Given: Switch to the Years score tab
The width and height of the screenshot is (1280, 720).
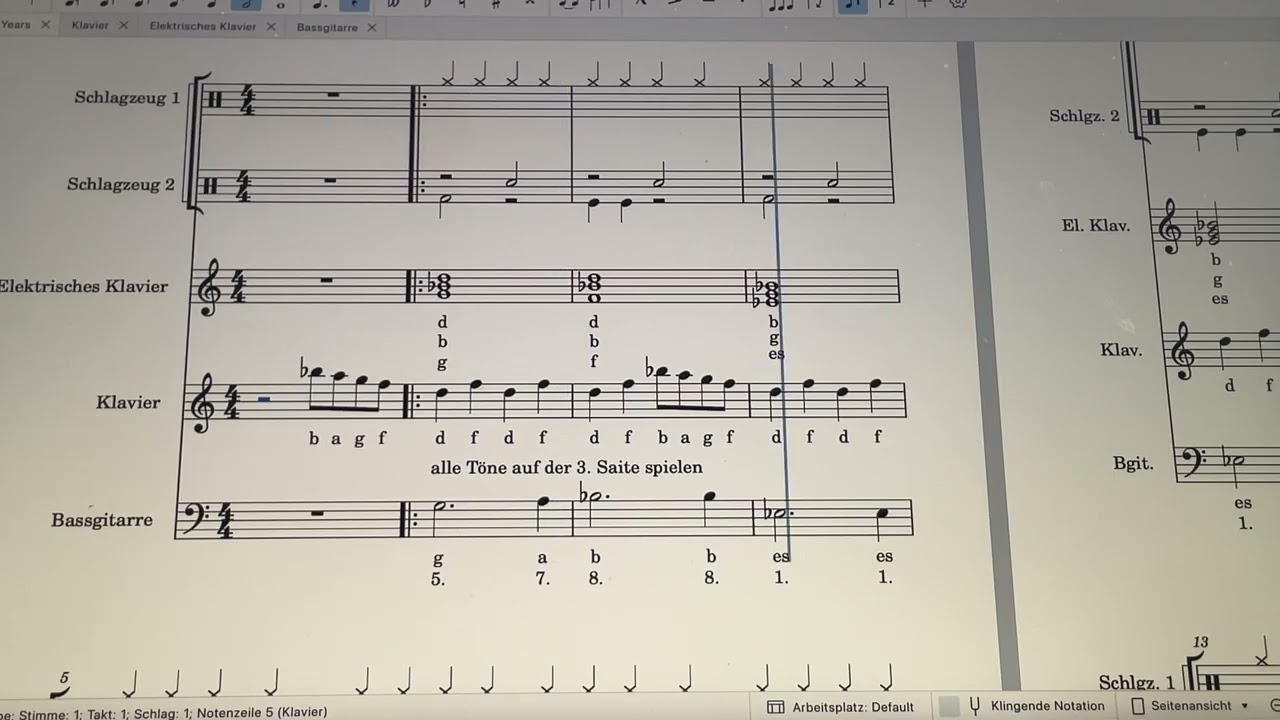Looking at the screenshot, I should click(14, 25).
